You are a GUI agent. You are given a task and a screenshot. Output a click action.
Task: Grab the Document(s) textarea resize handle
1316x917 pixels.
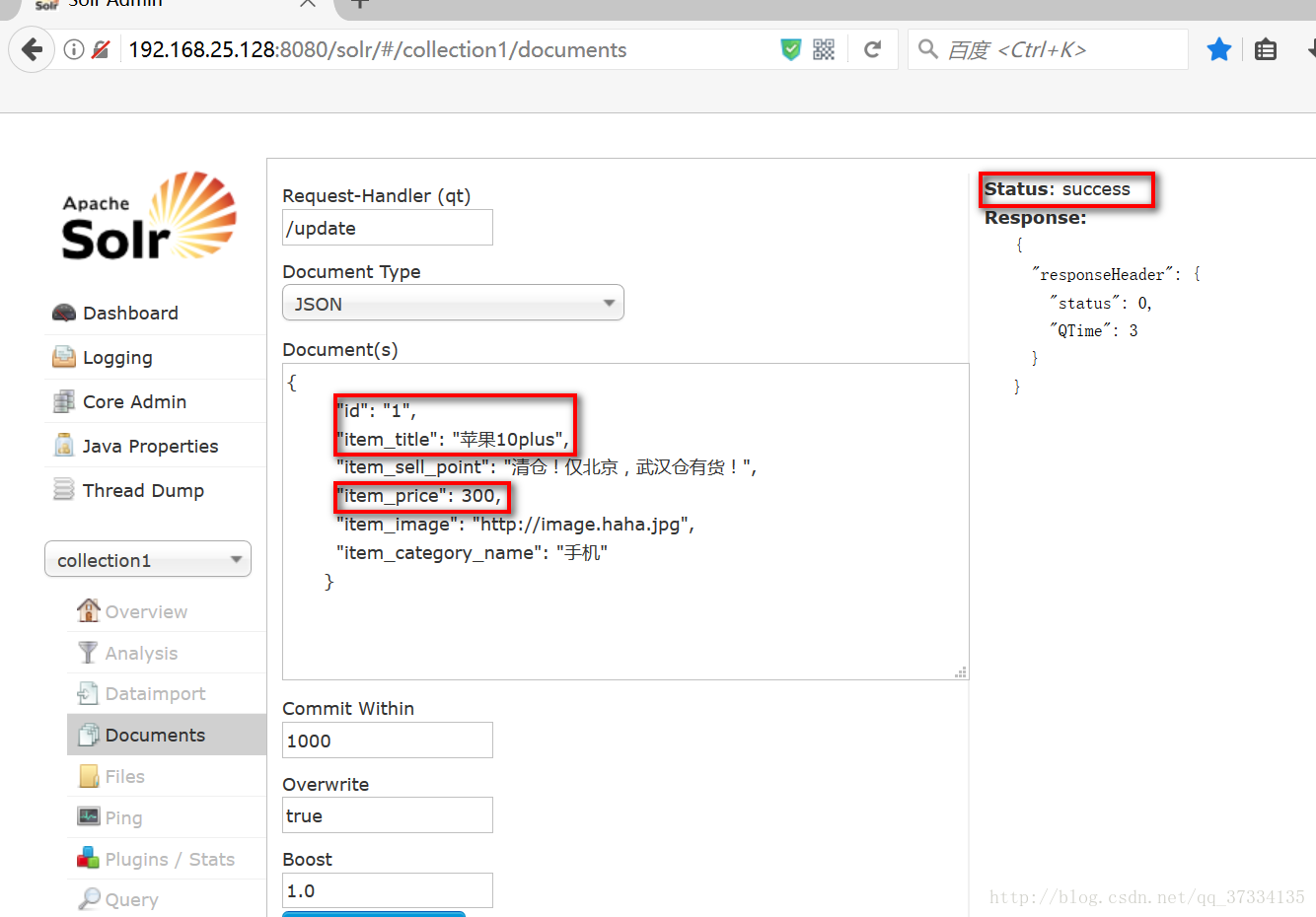coord(961,672)
